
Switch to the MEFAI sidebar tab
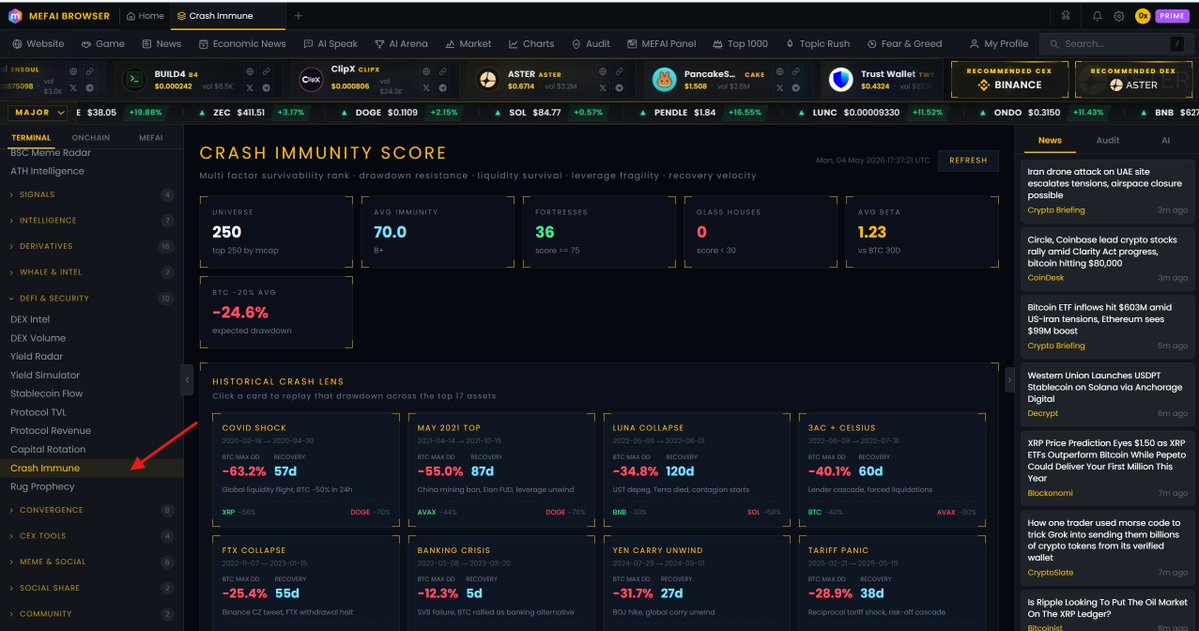[151, 138]
